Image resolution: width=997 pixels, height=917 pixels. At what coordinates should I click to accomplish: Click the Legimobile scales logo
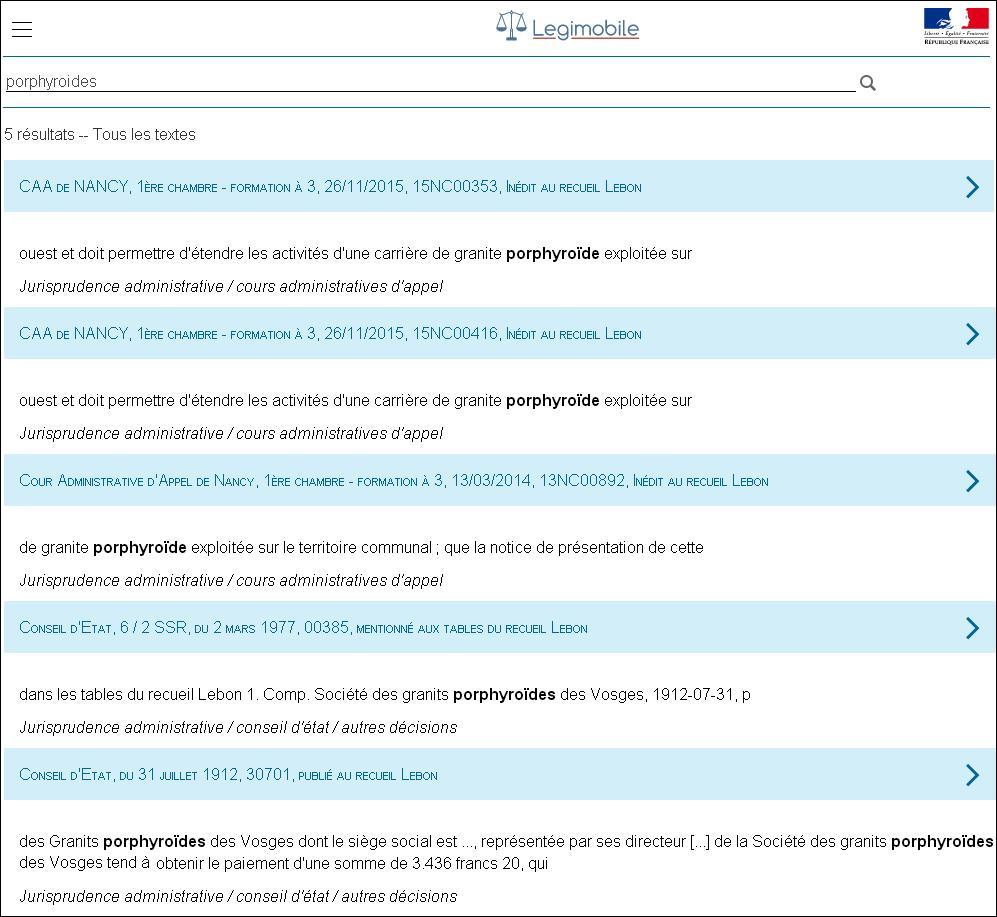pyautogui.click(x=511, y=27)
